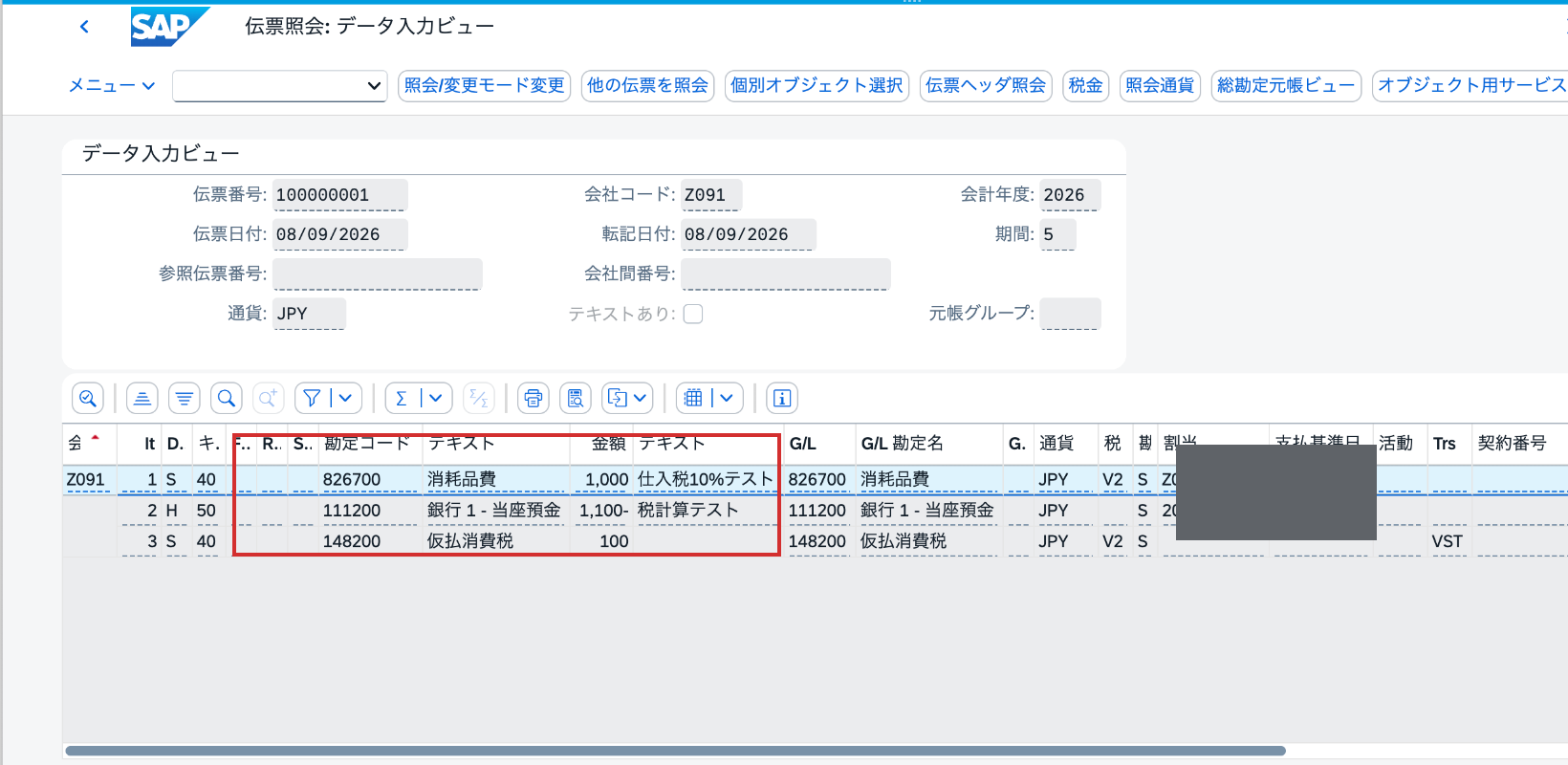
Task: Click 伝票ヘッダ照会 button
Action: pyautogui.click(x=986, y=86)
